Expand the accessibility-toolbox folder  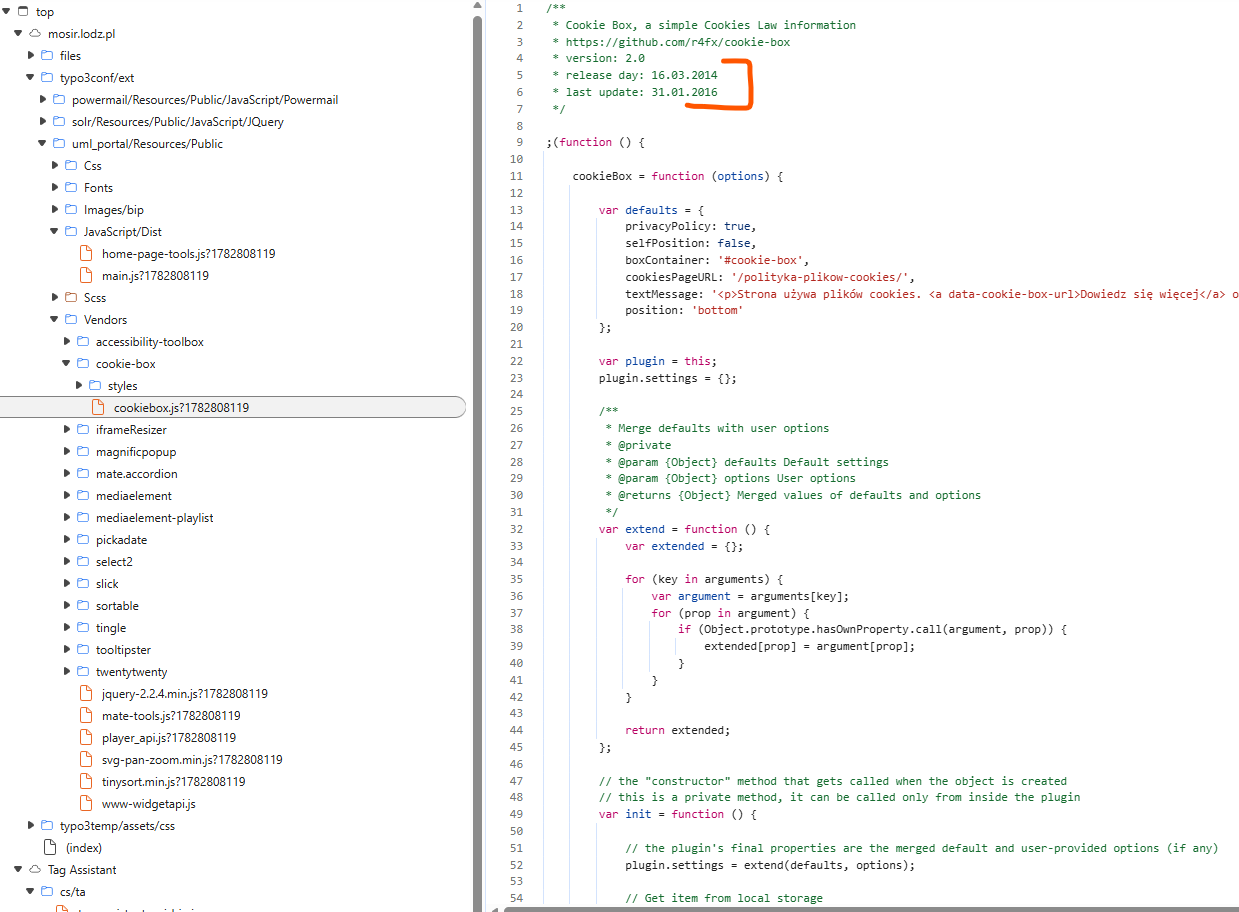[68, 341]
